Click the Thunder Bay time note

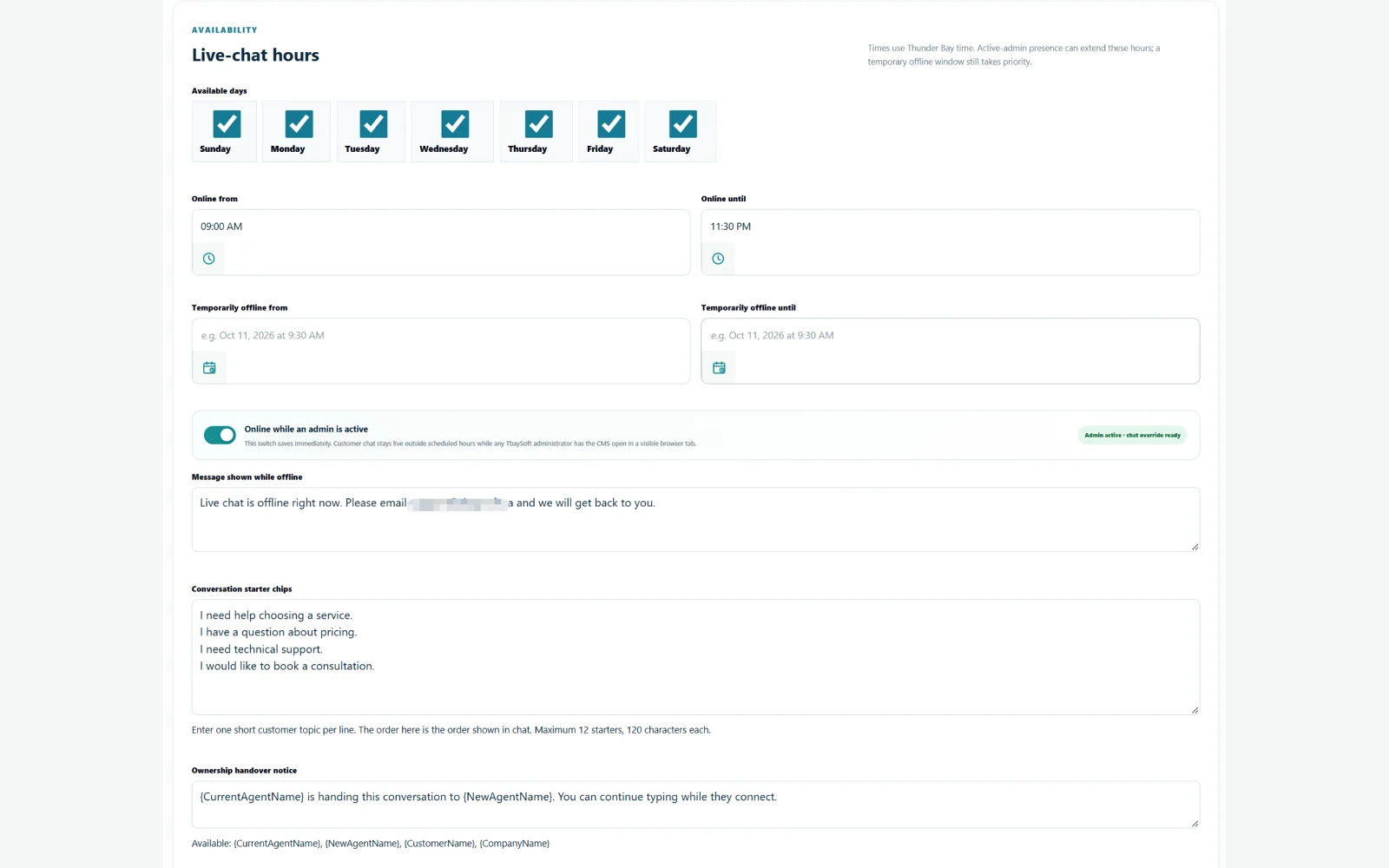1014,55
